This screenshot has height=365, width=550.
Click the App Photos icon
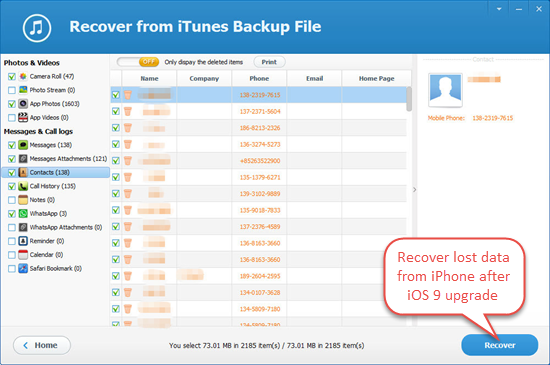tap(23, 103)
